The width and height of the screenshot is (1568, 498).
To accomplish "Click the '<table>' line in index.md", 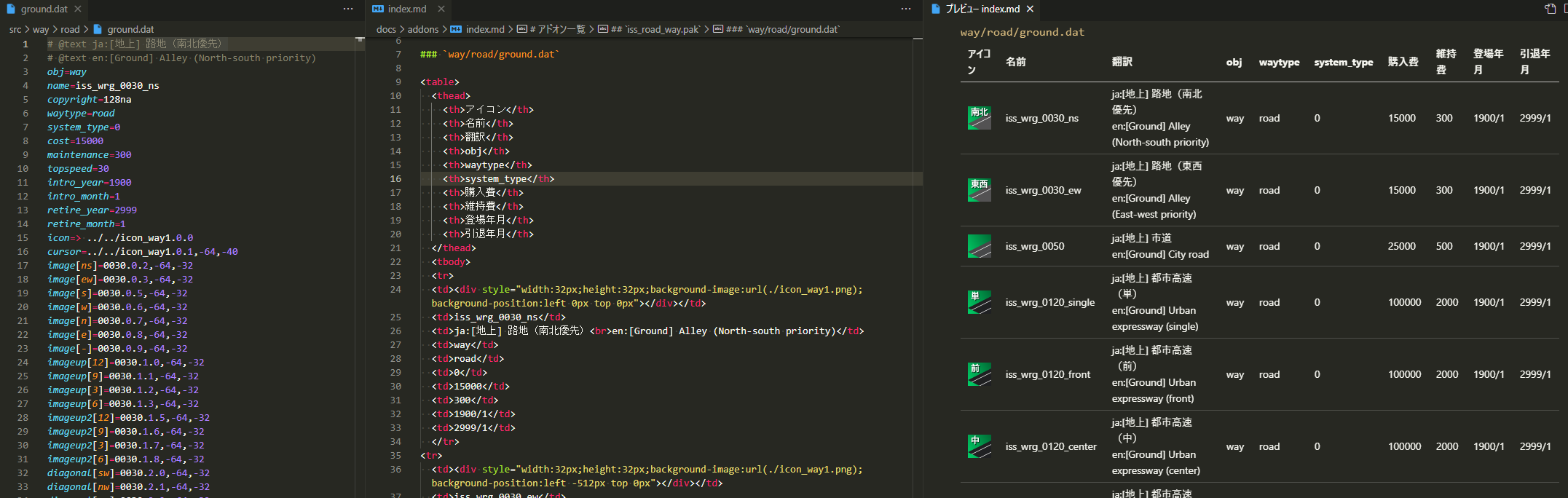I will [x=440, y=82].
